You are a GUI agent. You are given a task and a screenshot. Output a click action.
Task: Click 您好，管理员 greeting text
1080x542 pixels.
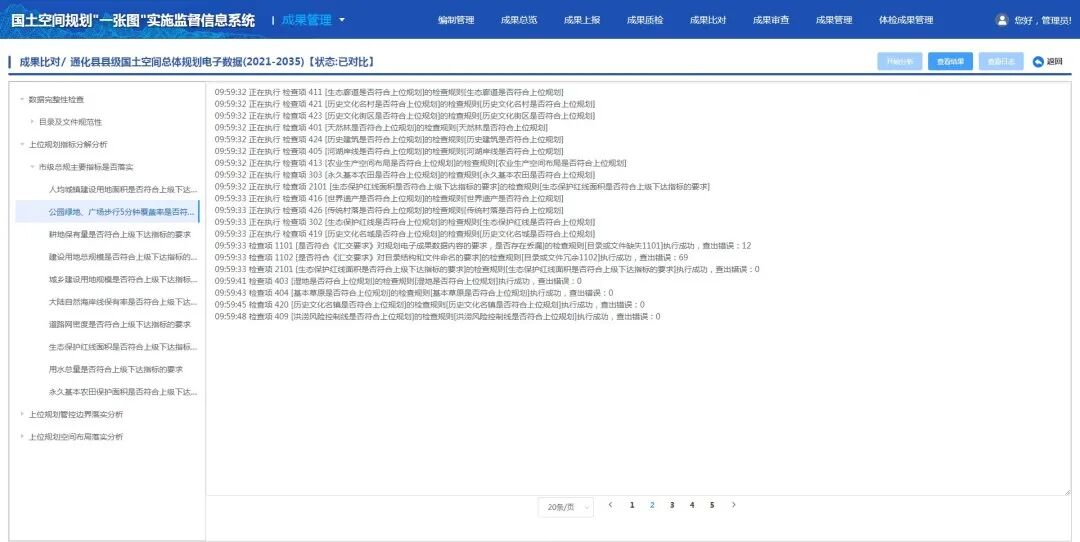[1043, 21]
